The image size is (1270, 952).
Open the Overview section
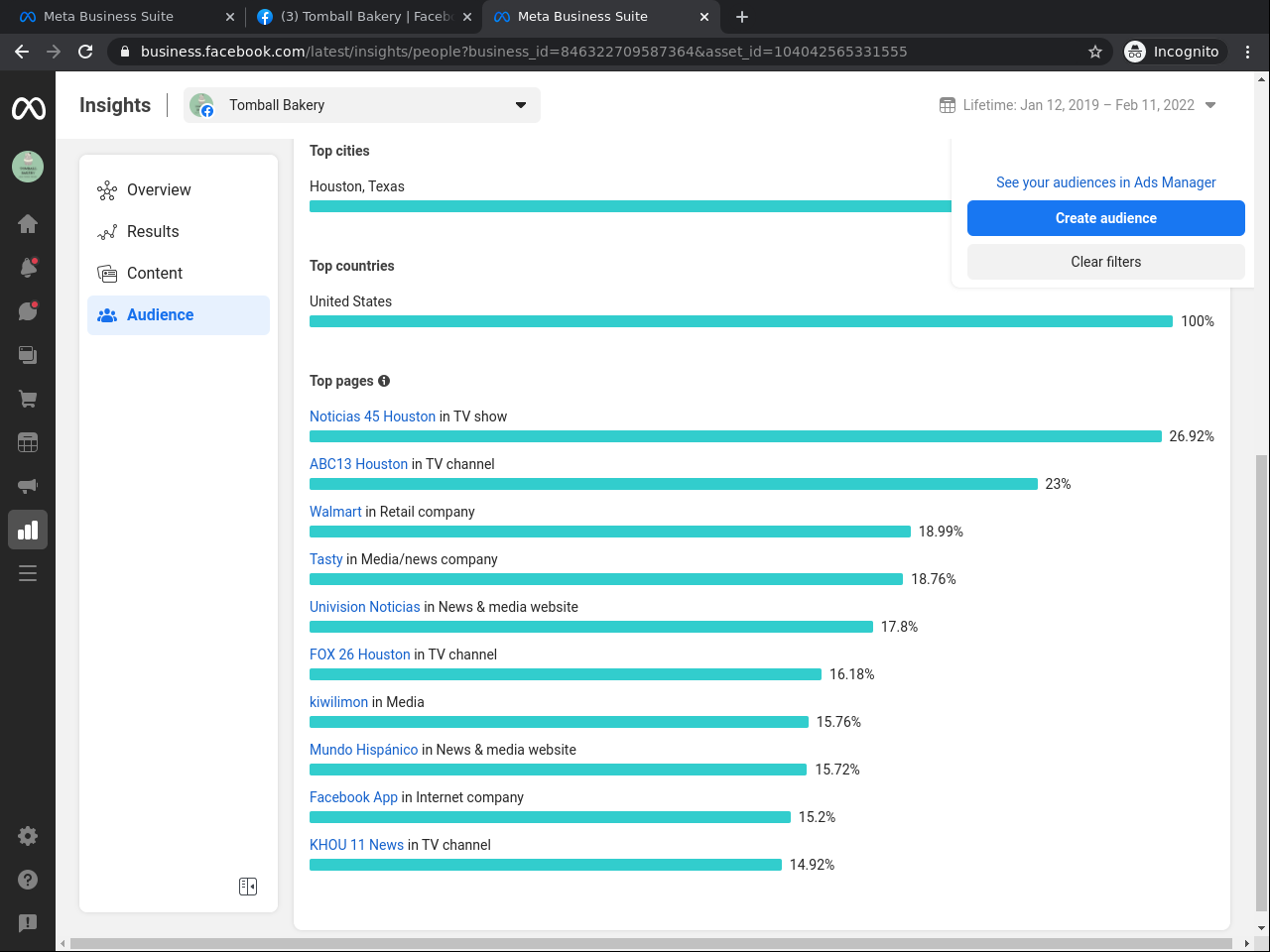click(x=179, y=190)
